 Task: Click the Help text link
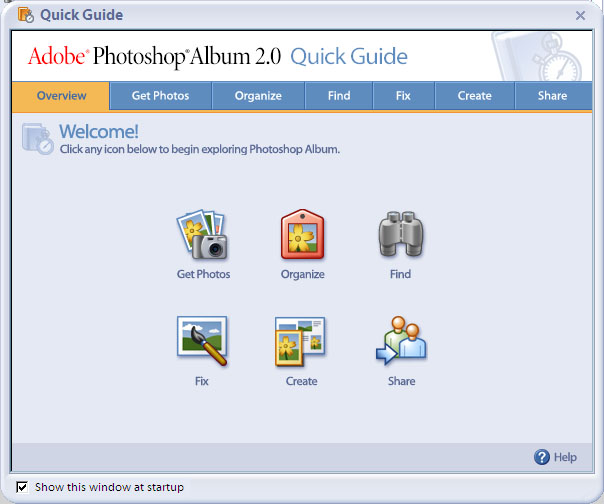click(x=565, y=457)
